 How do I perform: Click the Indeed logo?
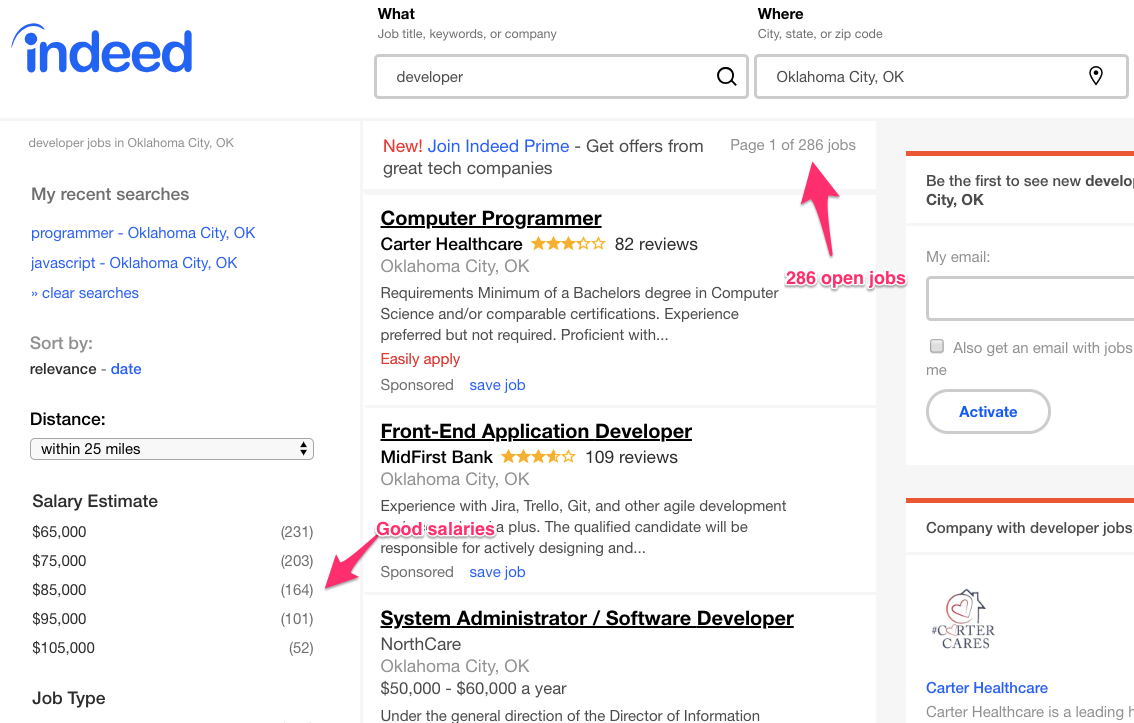(102, 50)
